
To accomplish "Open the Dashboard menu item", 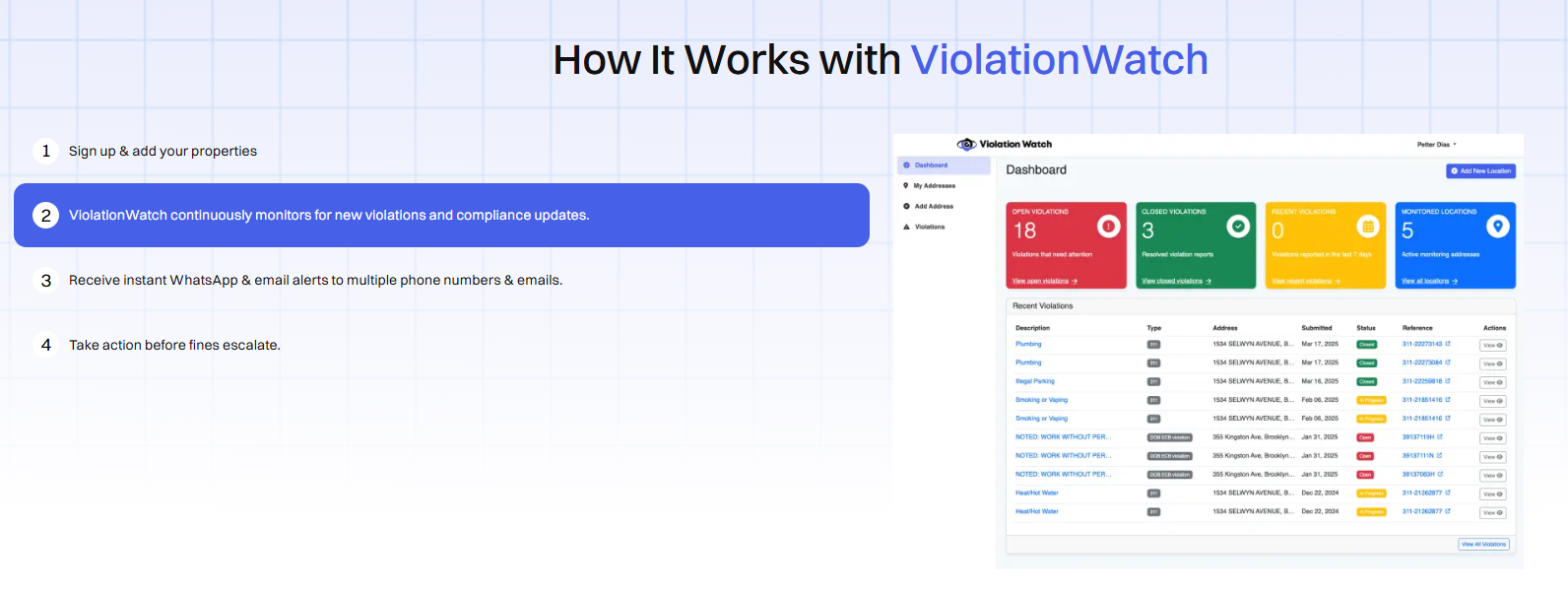I will 944,165.
